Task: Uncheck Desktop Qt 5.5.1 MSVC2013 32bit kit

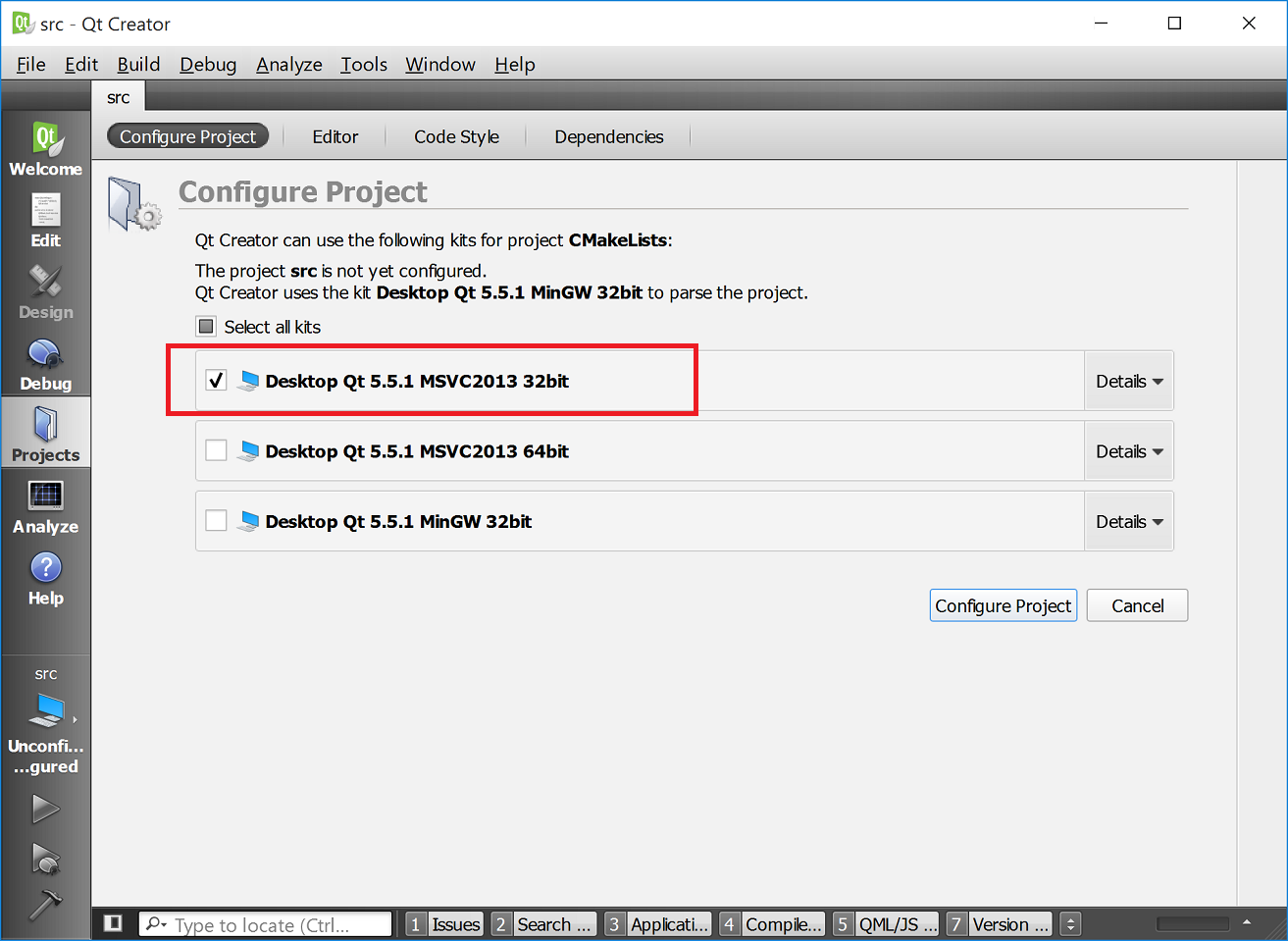Action: (x=216, y=381)
